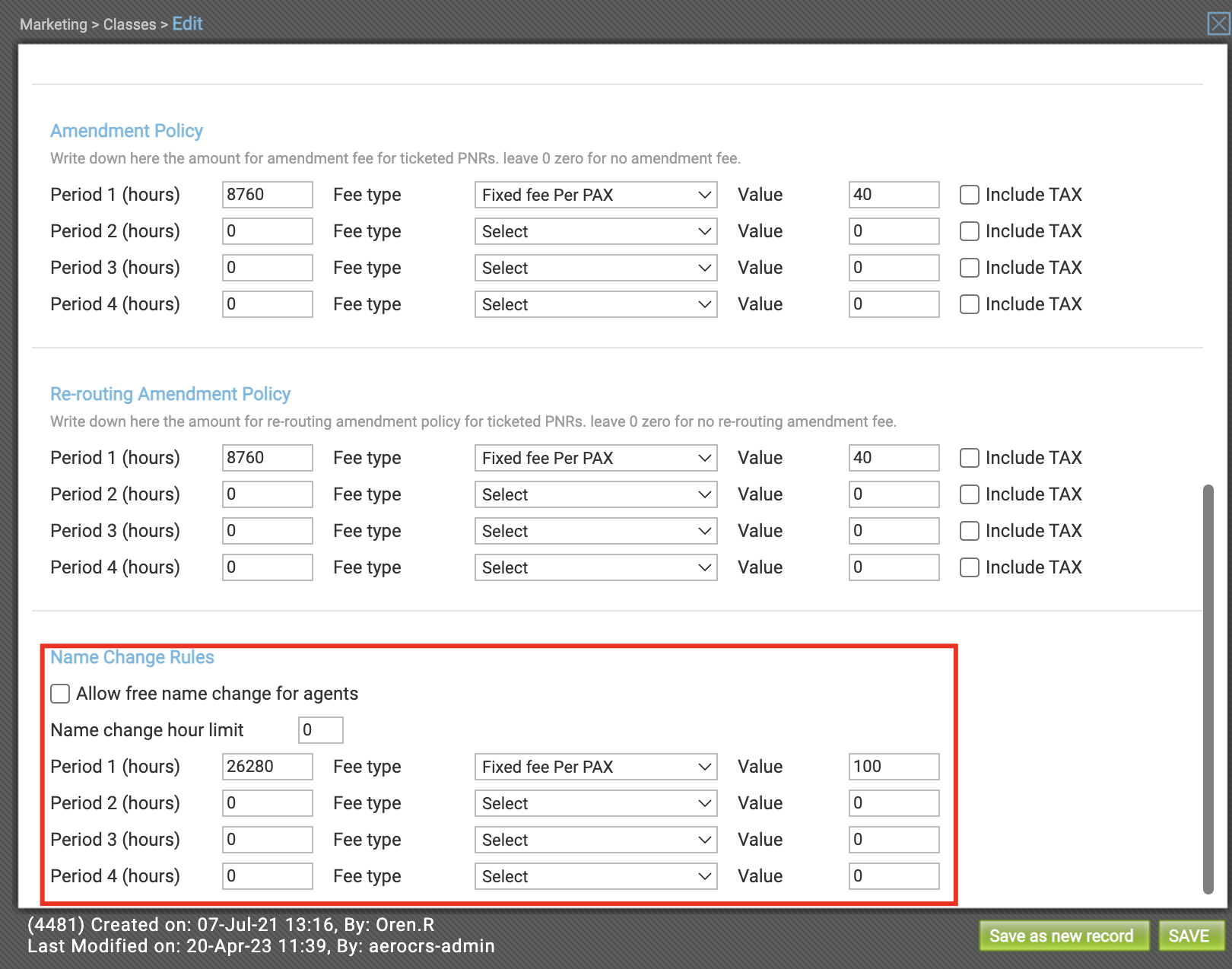Tick Include TAX for Amendment Policy Period 3
This screenshot has width=1232, height=969.
pyautogui.click(x=969, y=268)
